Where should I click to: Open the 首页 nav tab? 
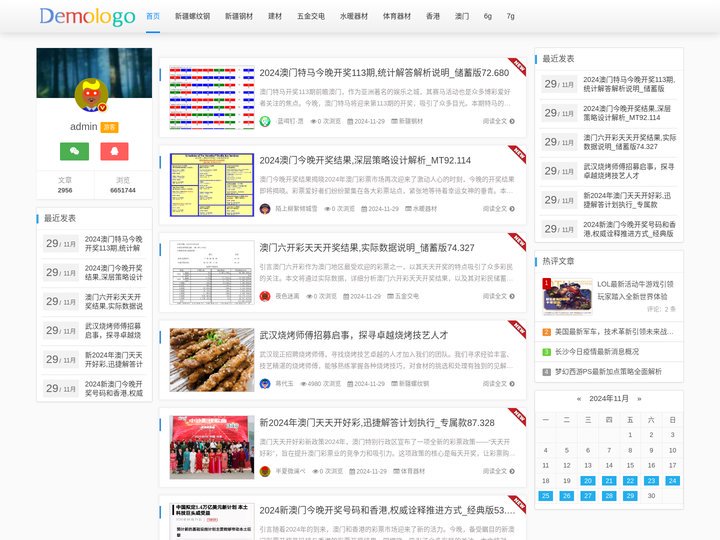pyautogui.click(x=153, y=16)
